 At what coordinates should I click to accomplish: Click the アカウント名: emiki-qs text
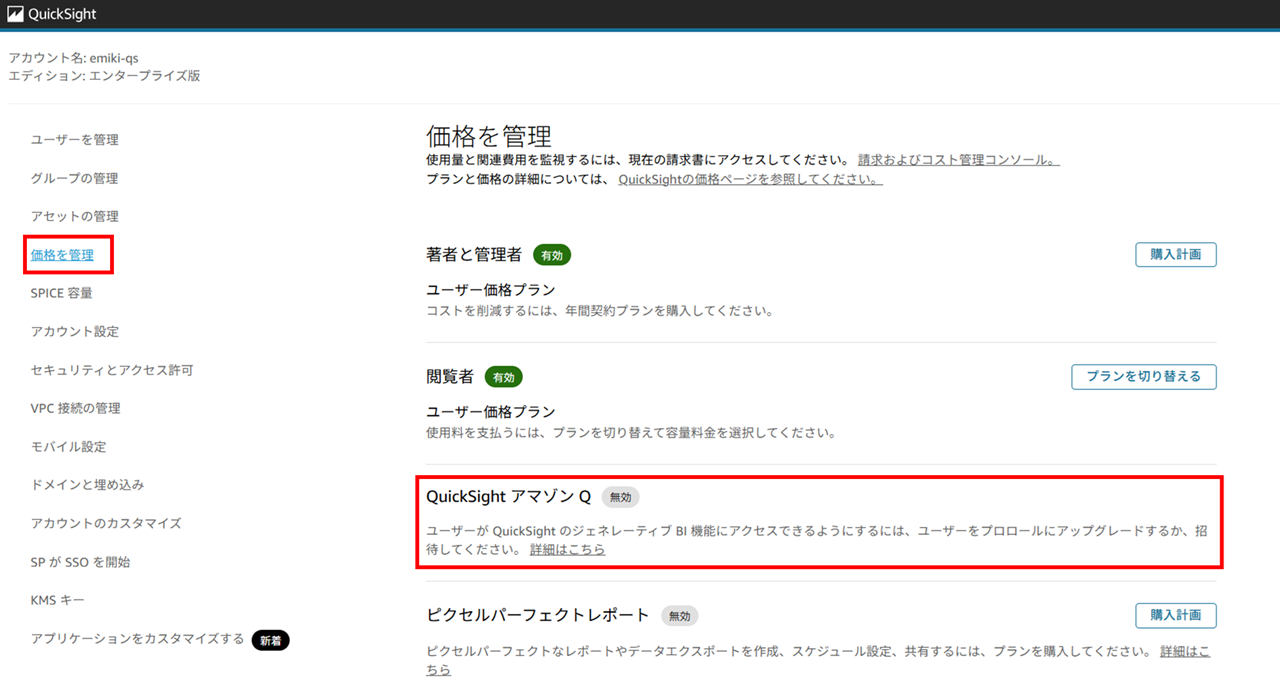[73, 58]
